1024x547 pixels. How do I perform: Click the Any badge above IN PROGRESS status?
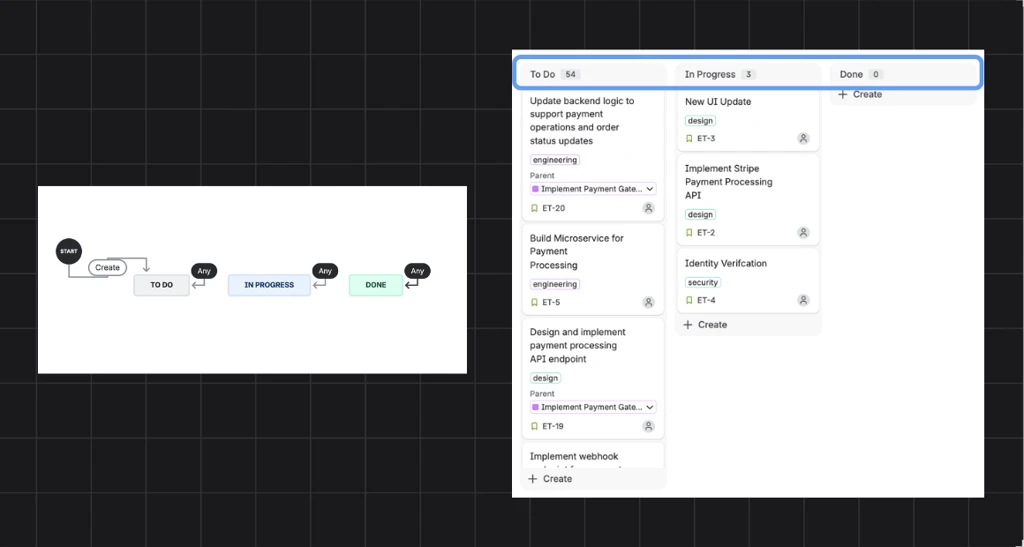tap(325, 271)
